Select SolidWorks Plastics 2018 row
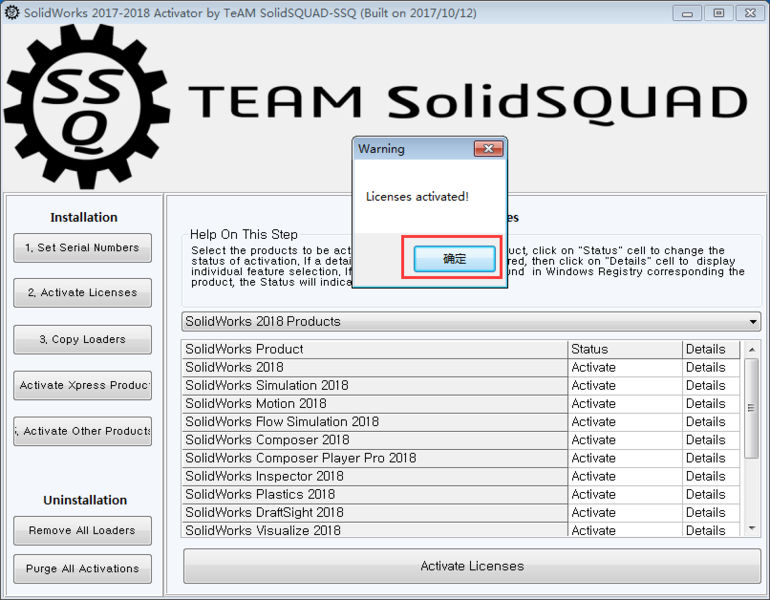Image resolution: width=770 pixels, height=600 pixels. (x=375, y=494)
